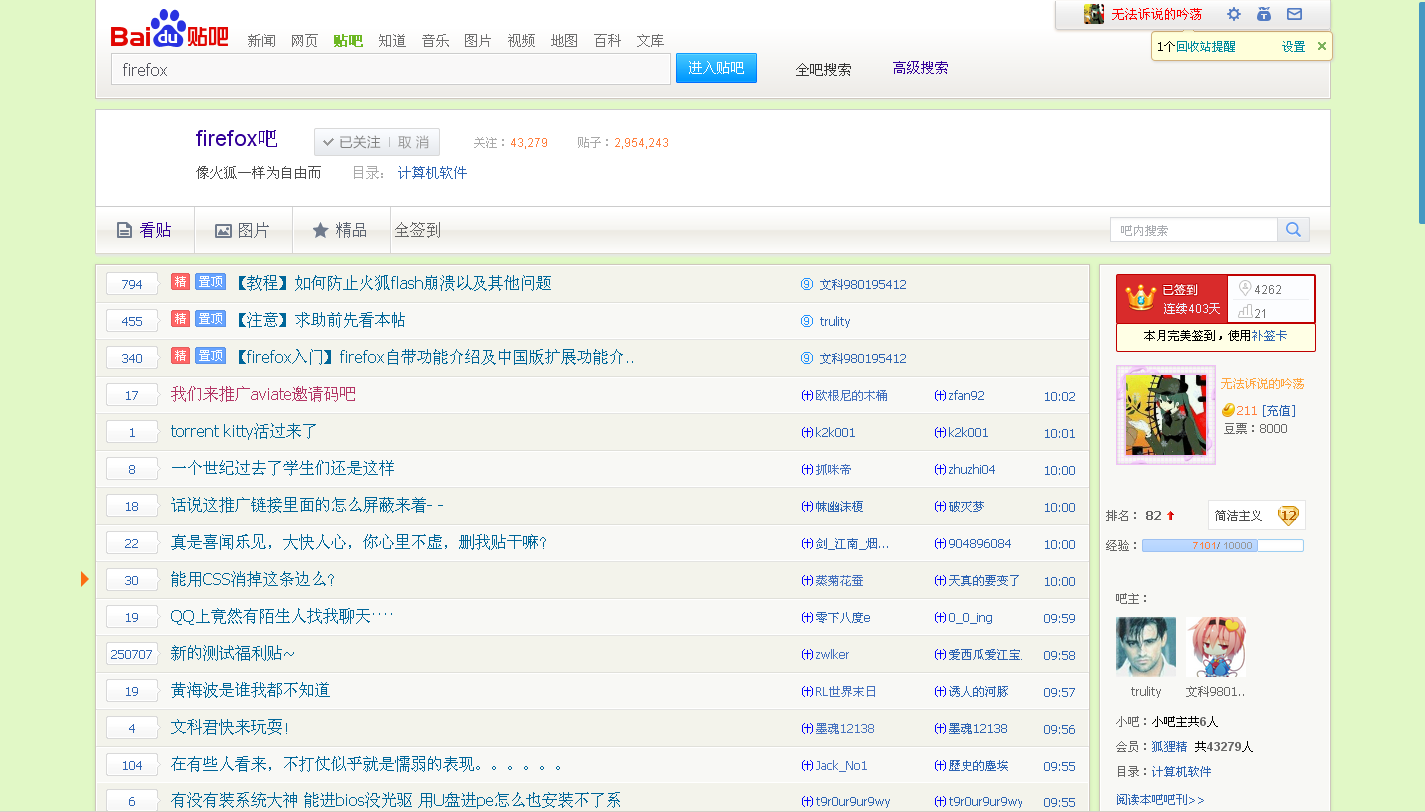1425x812 pixels.
Task: Open author link zwlker
Action: [x=831, y=654]
